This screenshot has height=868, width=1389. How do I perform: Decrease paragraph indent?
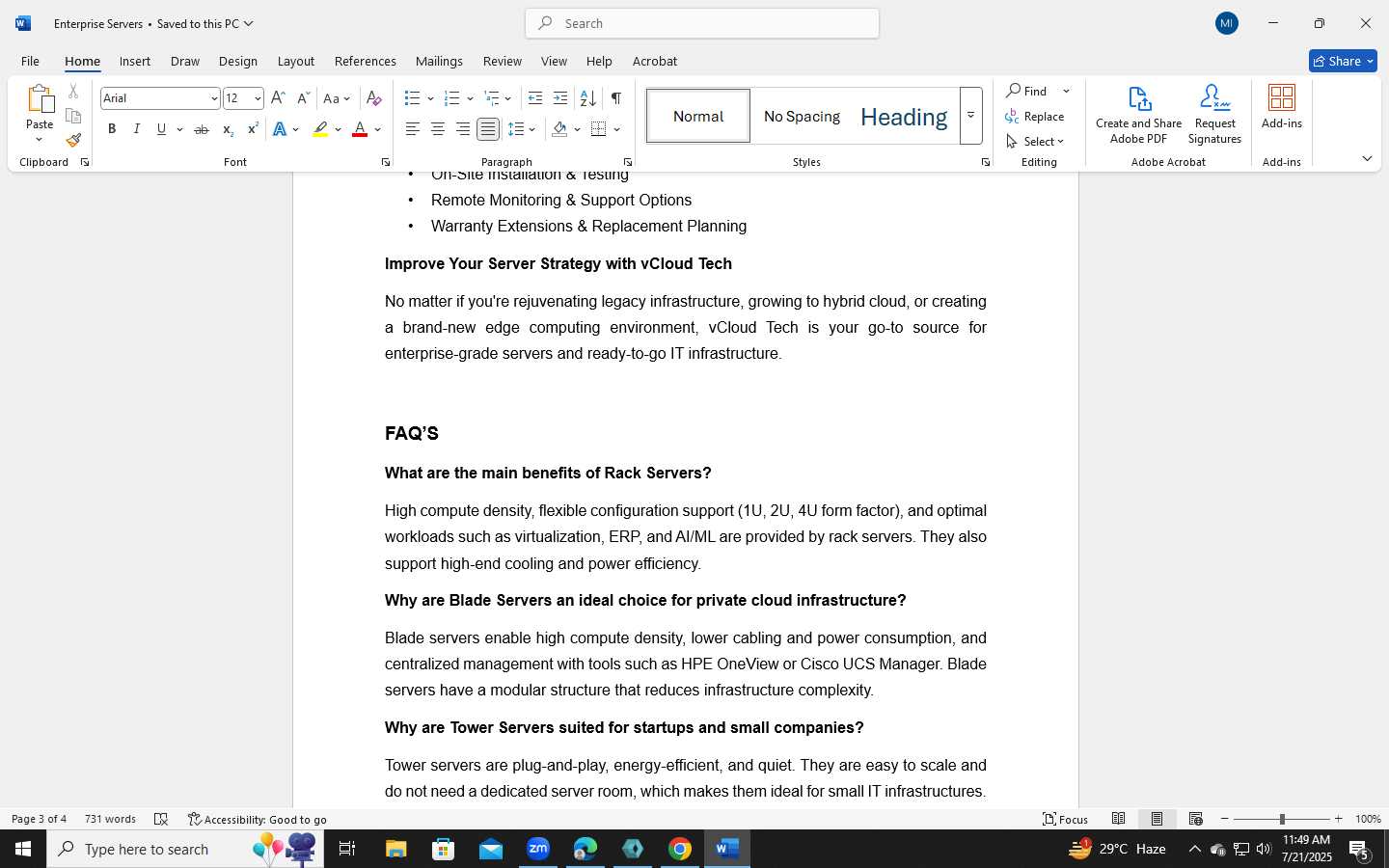(535, 98)
